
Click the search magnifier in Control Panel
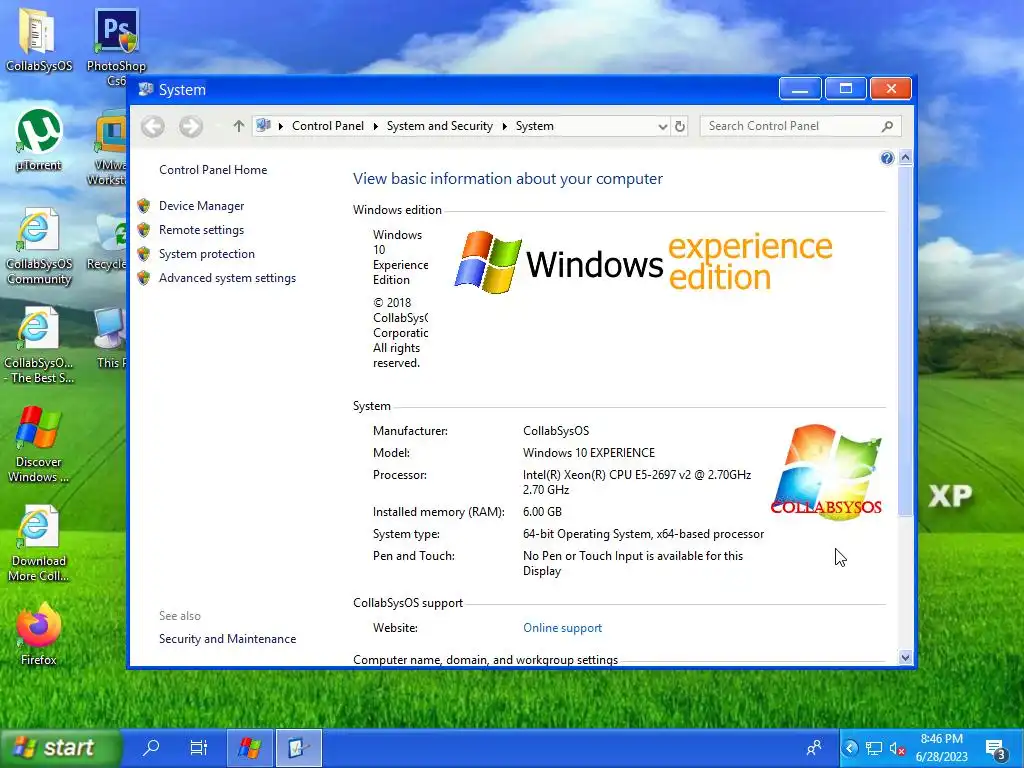(x=887, y=126)
